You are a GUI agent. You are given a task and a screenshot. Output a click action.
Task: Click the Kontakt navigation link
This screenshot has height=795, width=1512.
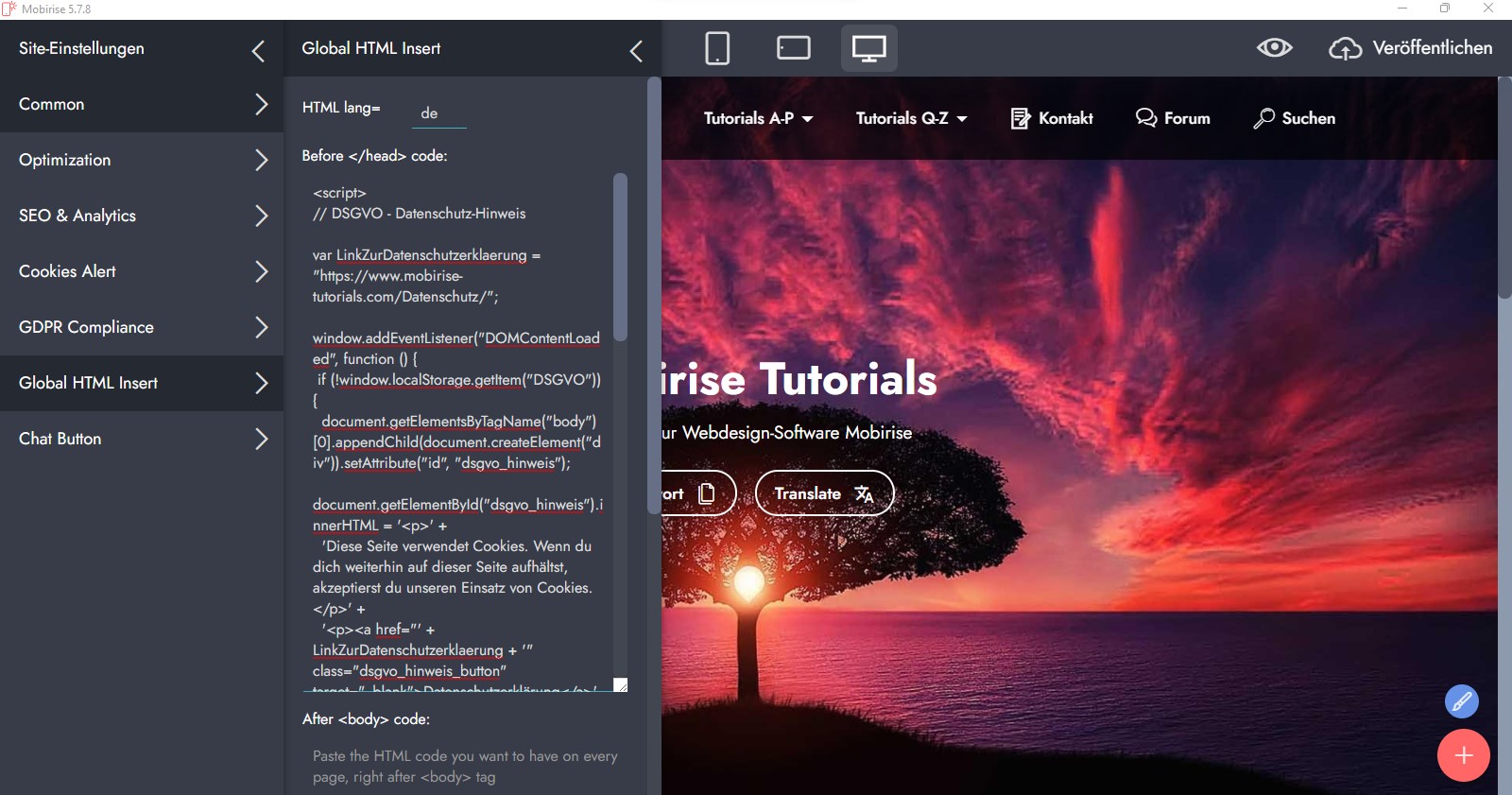coord(1052,118)
